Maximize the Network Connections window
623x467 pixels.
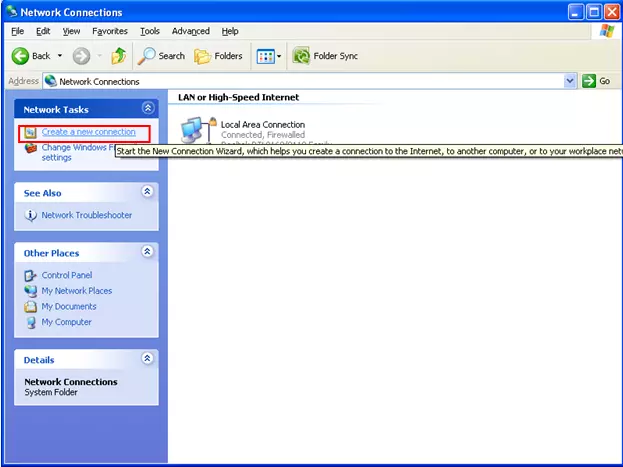pyautogui.click(x=594, y=12)
